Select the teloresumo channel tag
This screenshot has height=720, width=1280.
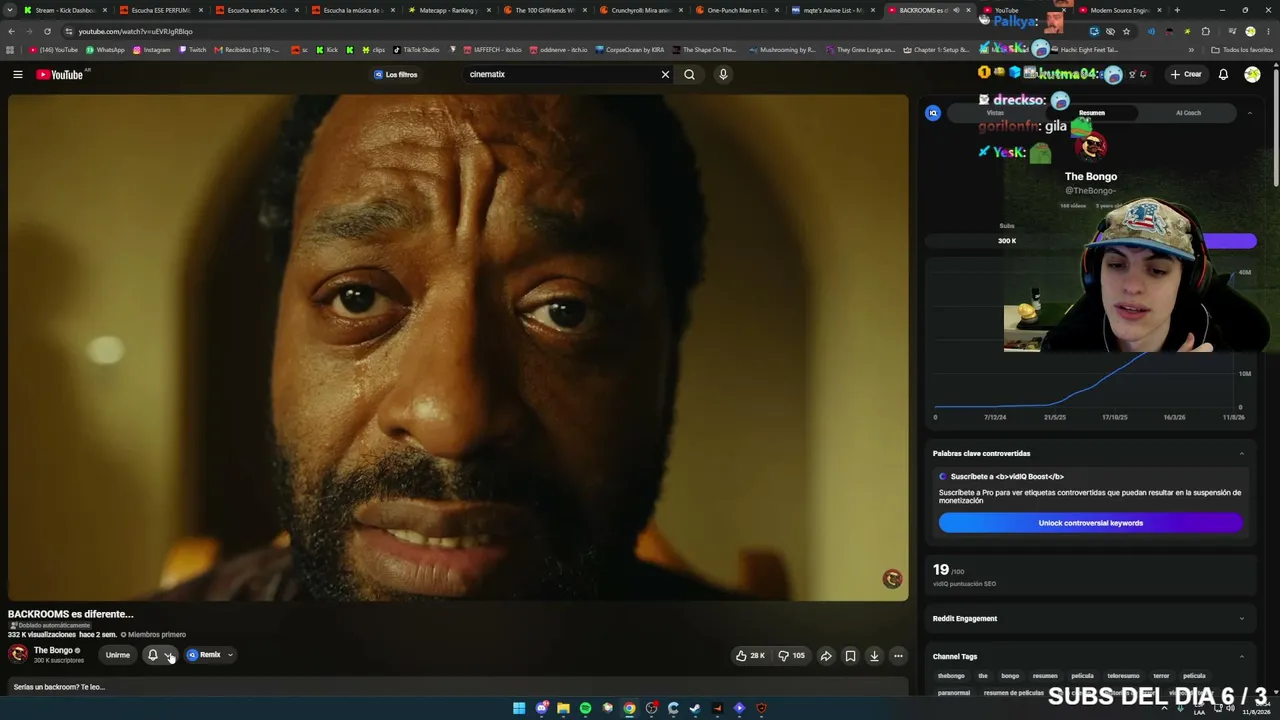1123,676
